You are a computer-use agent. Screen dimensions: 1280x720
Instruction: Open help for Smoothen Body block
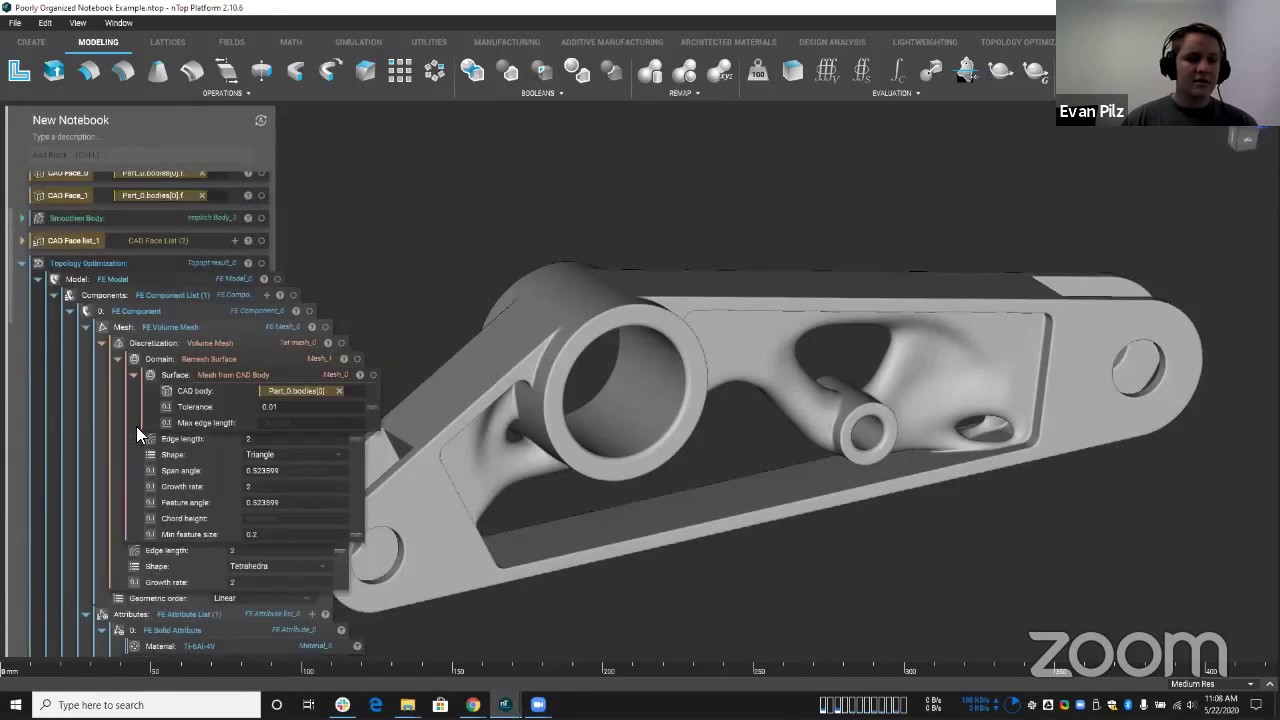(x=248, y=218)
